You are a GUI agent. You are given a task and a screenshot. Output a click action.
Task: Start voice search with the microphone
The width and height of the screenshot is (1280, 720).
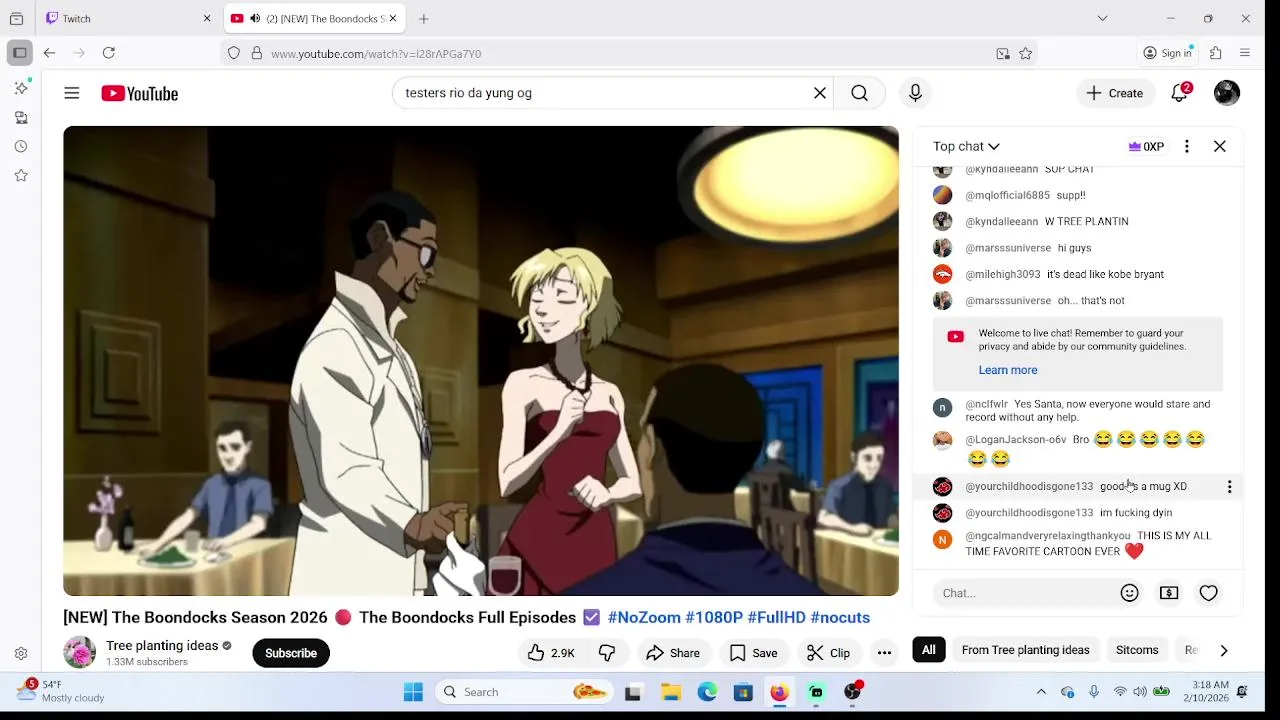[x=915, y=93]
